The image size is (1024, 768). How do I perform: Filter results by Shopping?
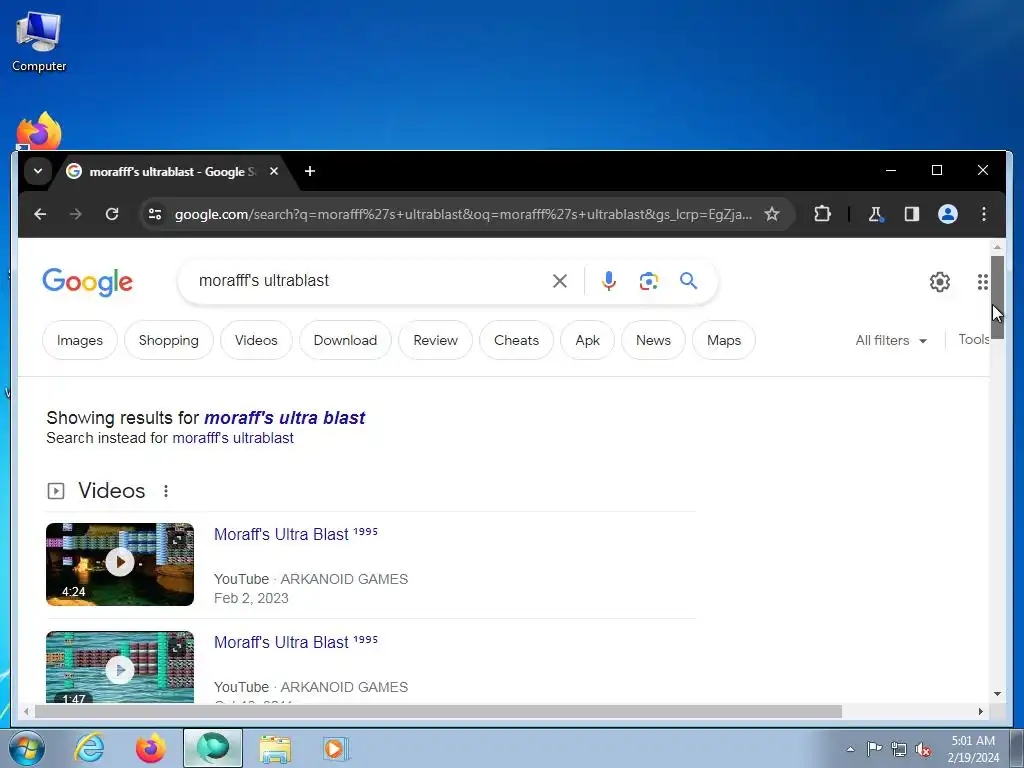coord(168,340)
